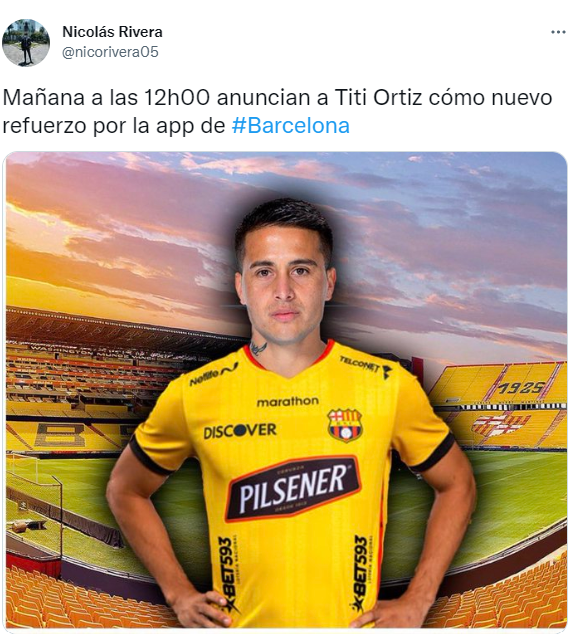Screen dimensions: 580x634
Task: Click the 1925 lettering on the stand
Action: (x=520, y=387)
